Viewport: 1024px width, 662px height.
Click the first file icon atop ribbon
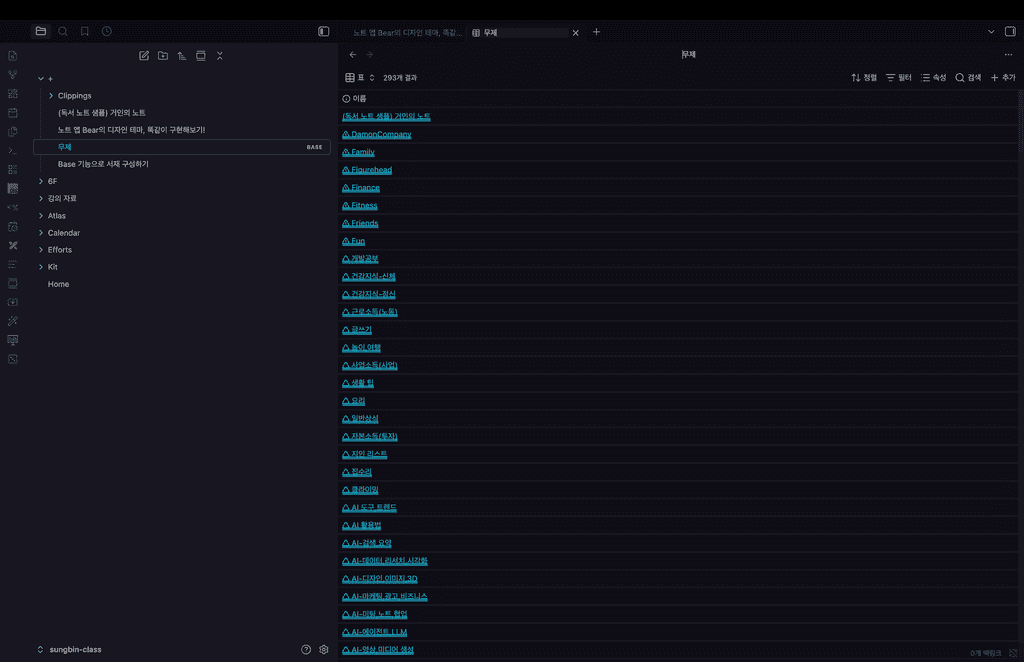click(x=12, y=55)
